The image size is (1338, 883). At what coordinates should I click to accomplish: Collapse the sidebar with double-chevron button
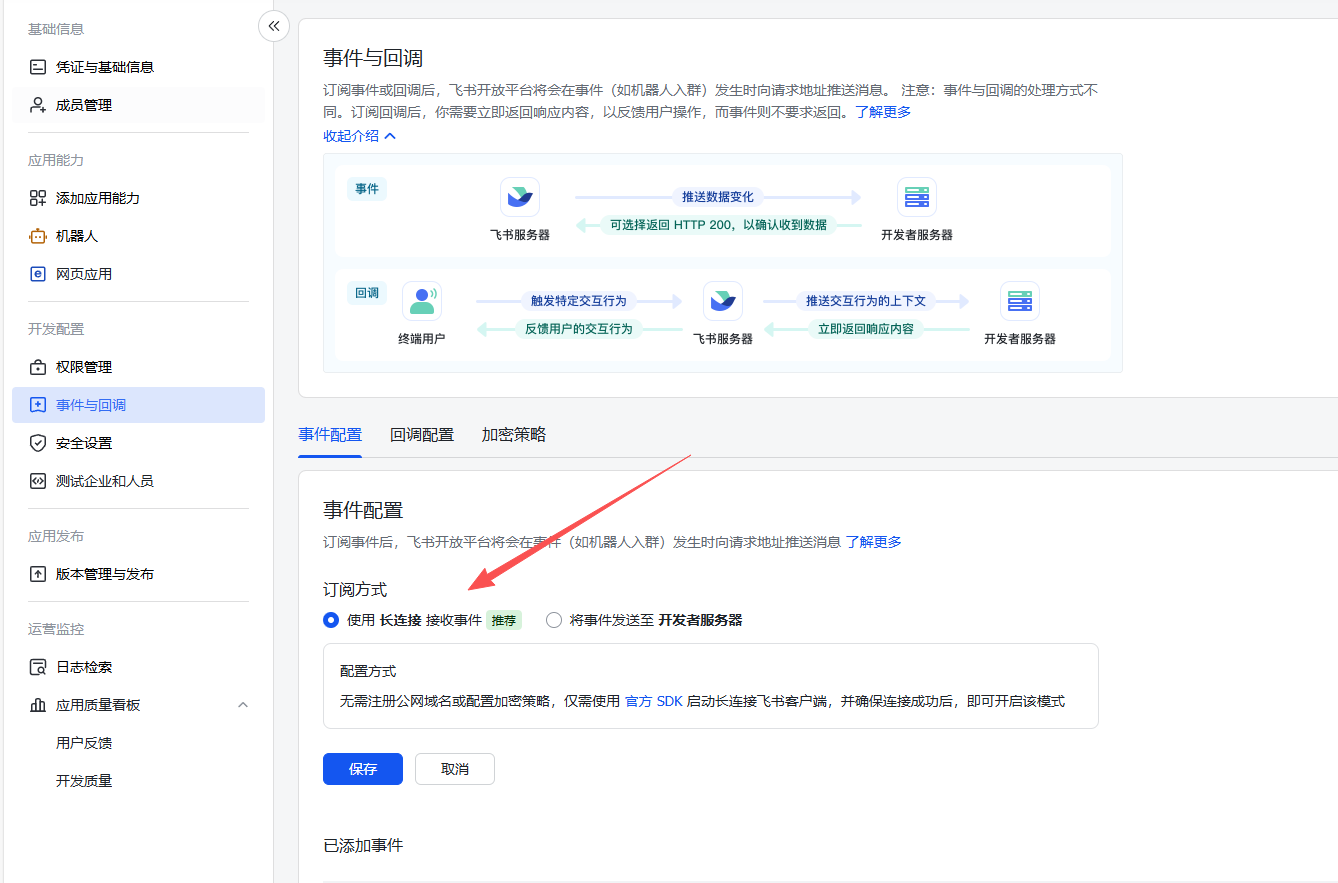[x=274, y=26]
